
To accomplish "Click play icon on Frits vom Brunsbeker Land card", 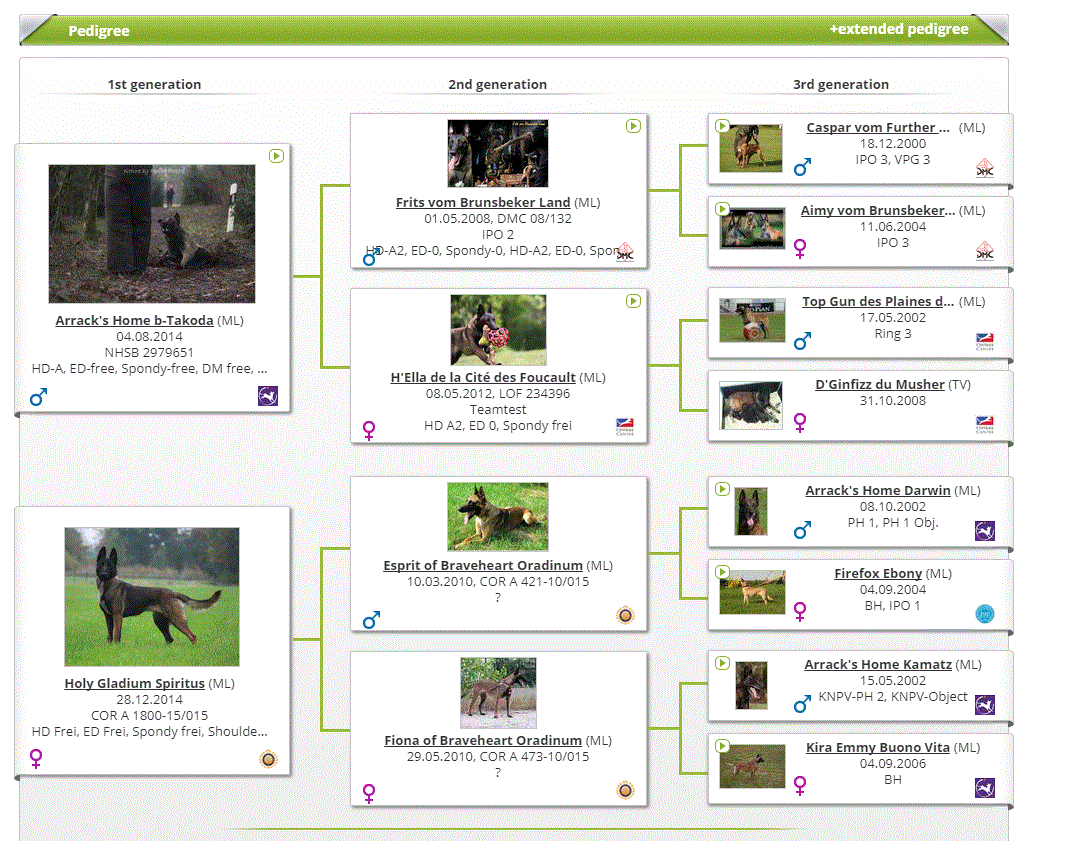I will [633, 126].
